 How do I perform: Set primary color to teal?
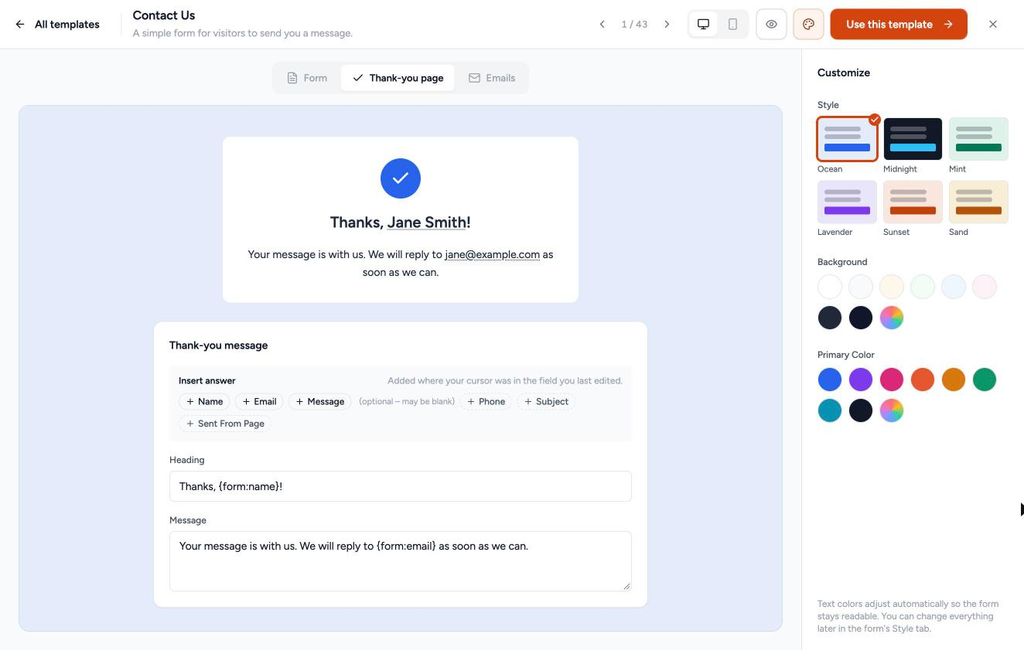[x=830, y=411]
